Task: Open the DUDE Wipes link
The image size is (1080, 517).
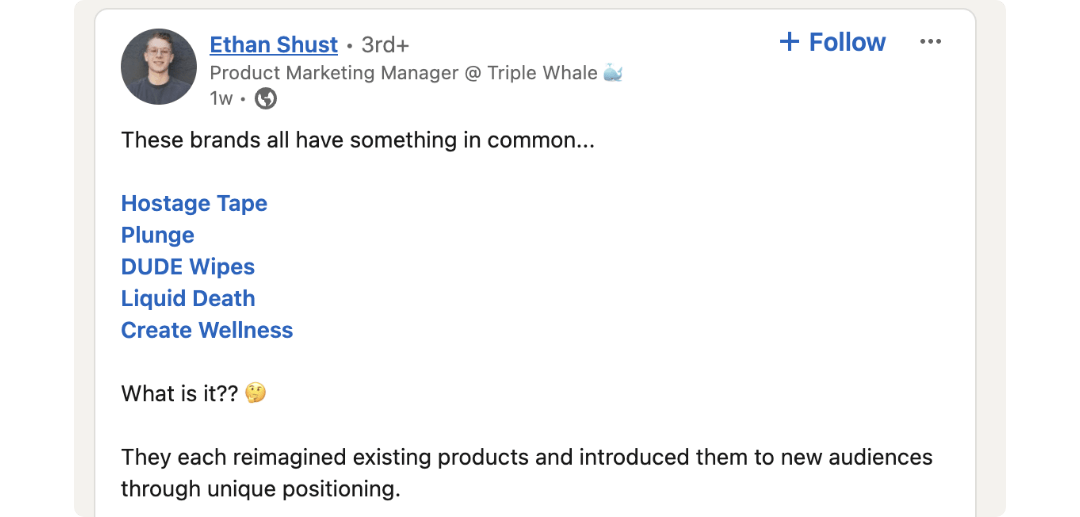Action: (188, 267)
